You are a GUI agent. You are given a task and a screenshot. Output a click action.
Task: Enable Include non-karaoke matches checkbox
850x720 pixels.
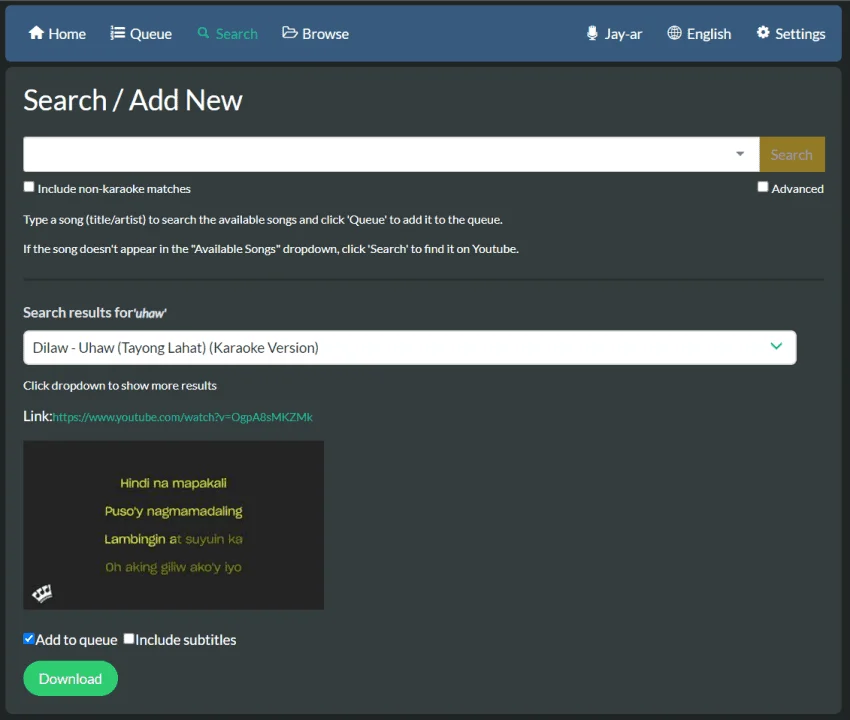29,187
